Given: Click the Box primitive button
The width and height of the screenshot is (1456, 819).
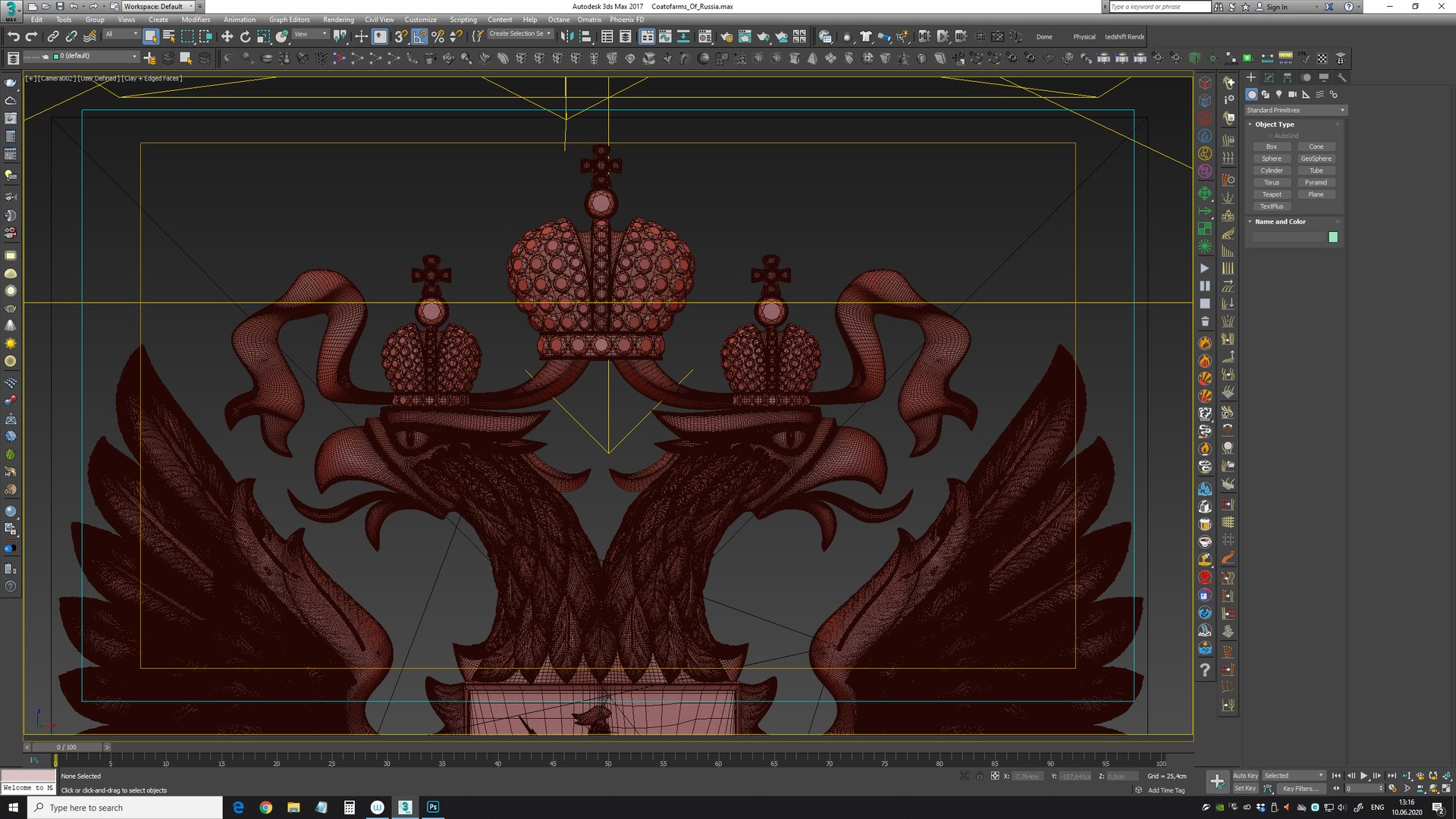Looking at the screenshot, I should pos(1272,147).
